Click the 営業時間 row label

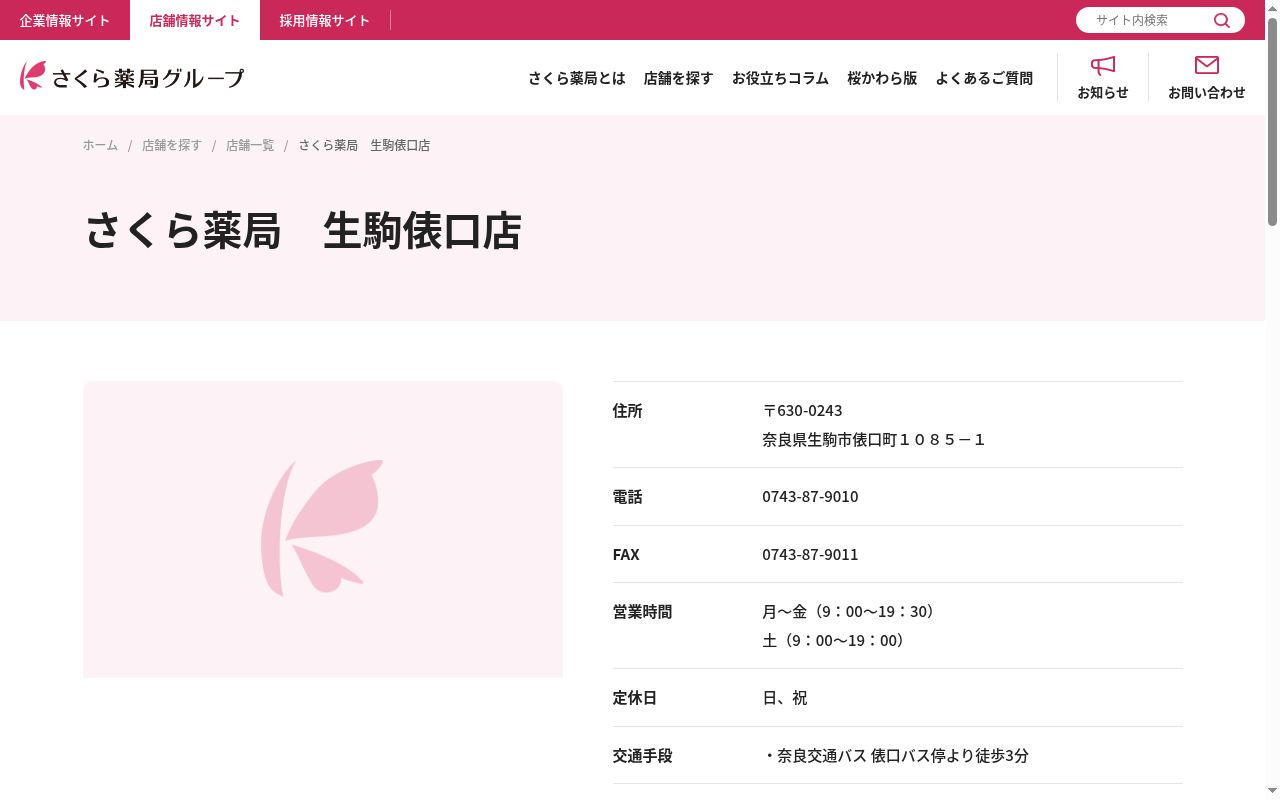click(x=642, y=612)
